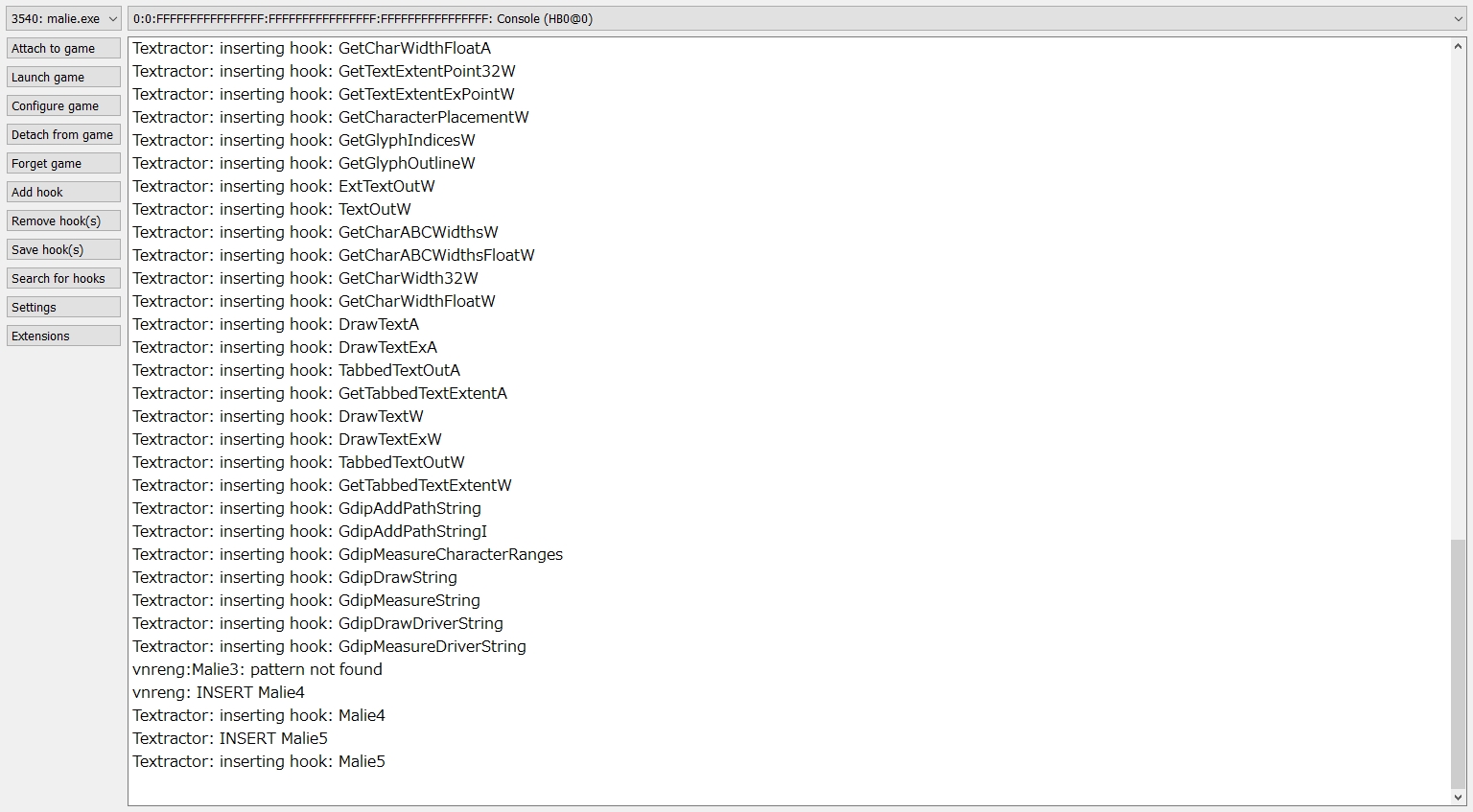
Task: Open Search for hooks
Action: pyautogui.click(x=63, y=278)
